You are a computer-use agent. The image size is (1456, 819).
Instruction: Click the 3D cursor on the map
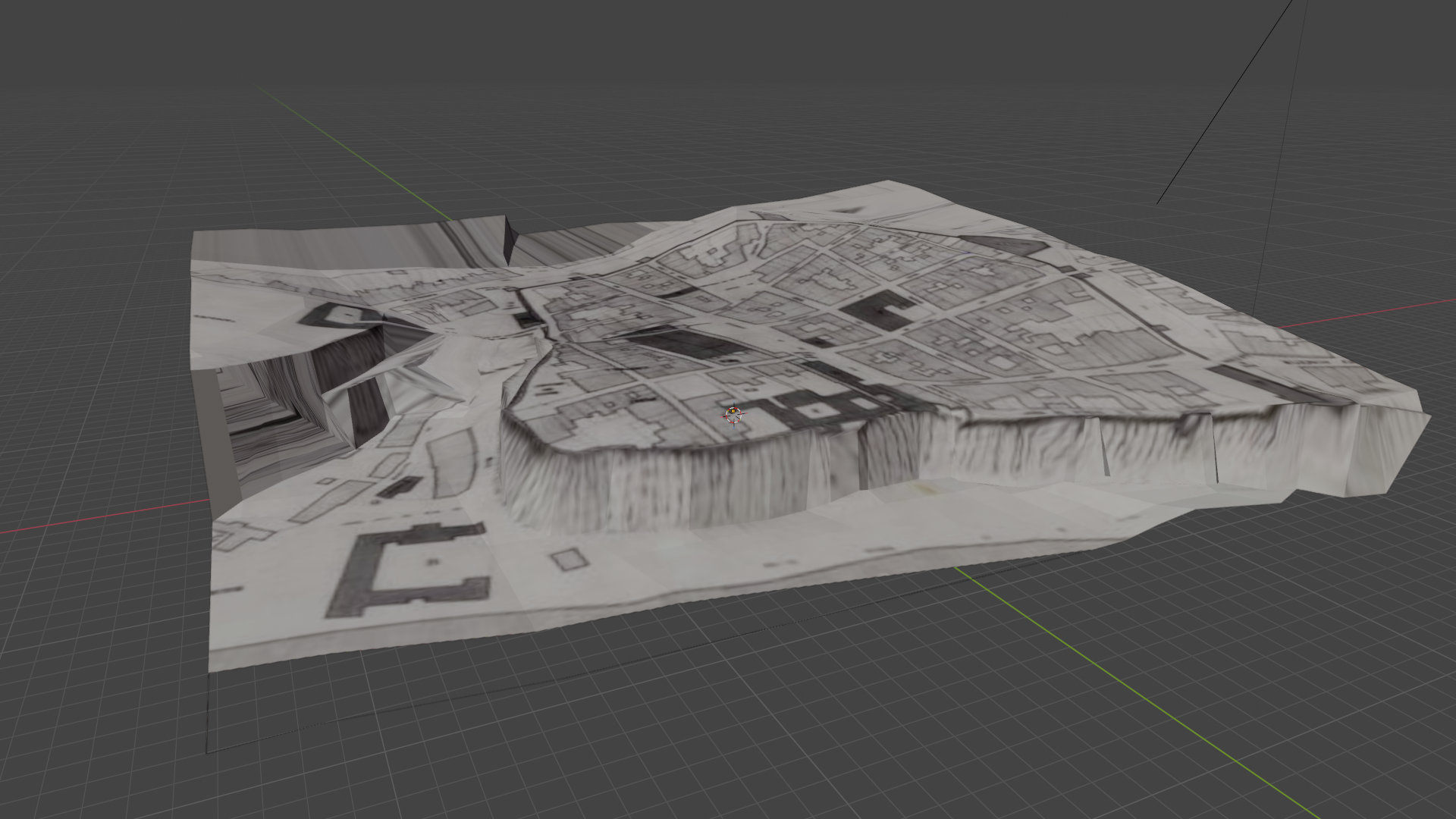tap(733, 414)
